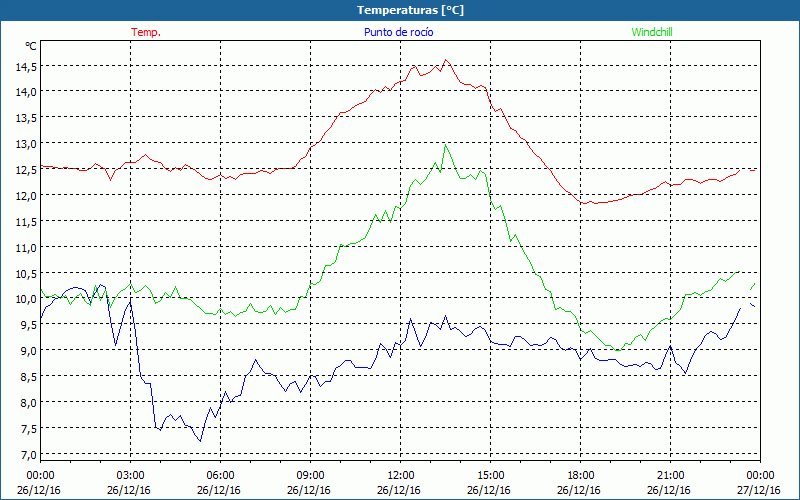Click the red temperature peak near 13:30
The image size is (800, 500).
(x=445, y=60)
